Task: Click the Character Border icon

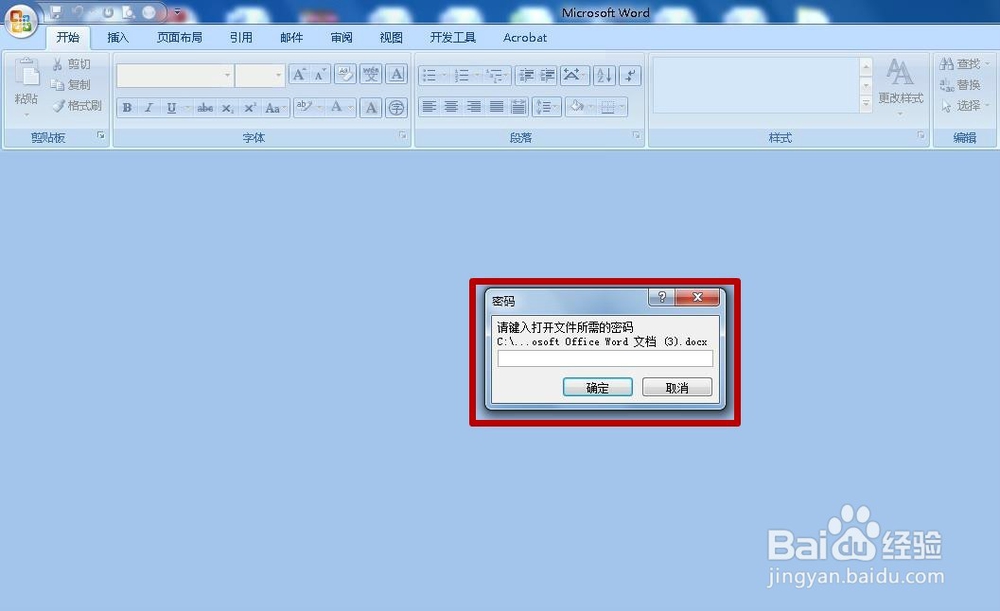Action: (396, 75)
